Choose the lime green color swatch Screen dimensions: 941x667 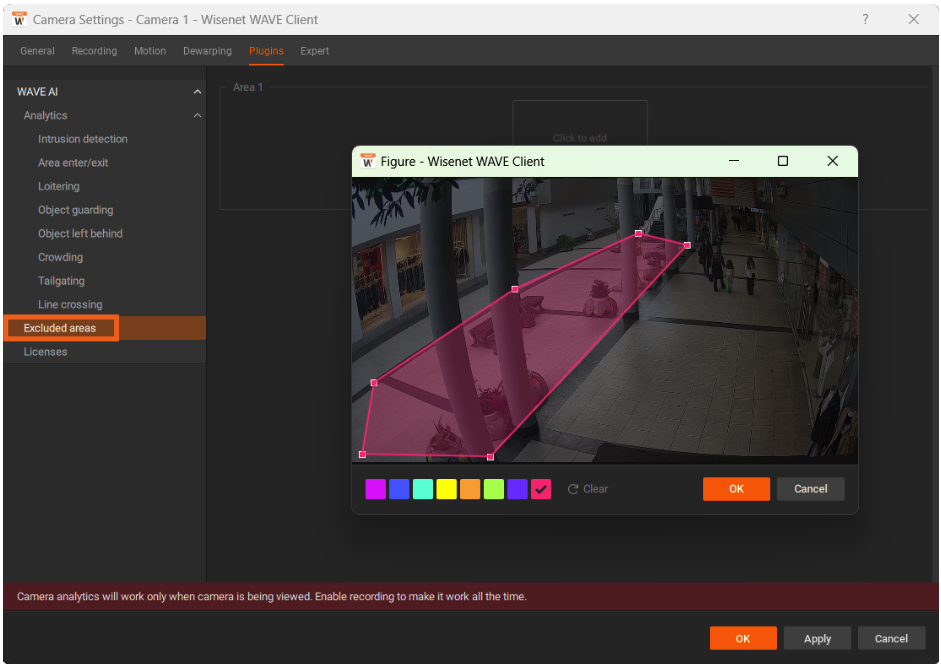point(494,489)
